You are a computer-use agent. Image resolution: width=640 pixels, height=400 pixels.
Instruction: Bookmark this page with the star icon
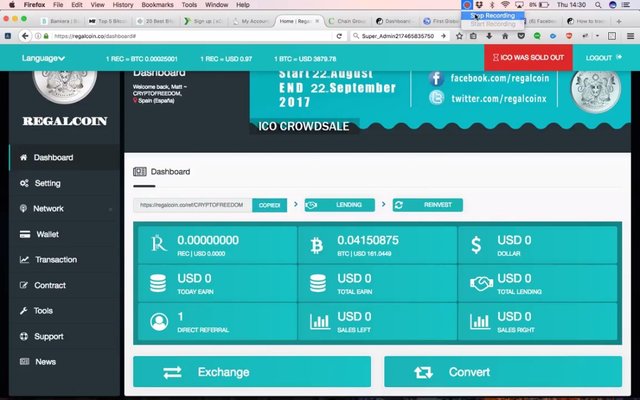[459, 36]
